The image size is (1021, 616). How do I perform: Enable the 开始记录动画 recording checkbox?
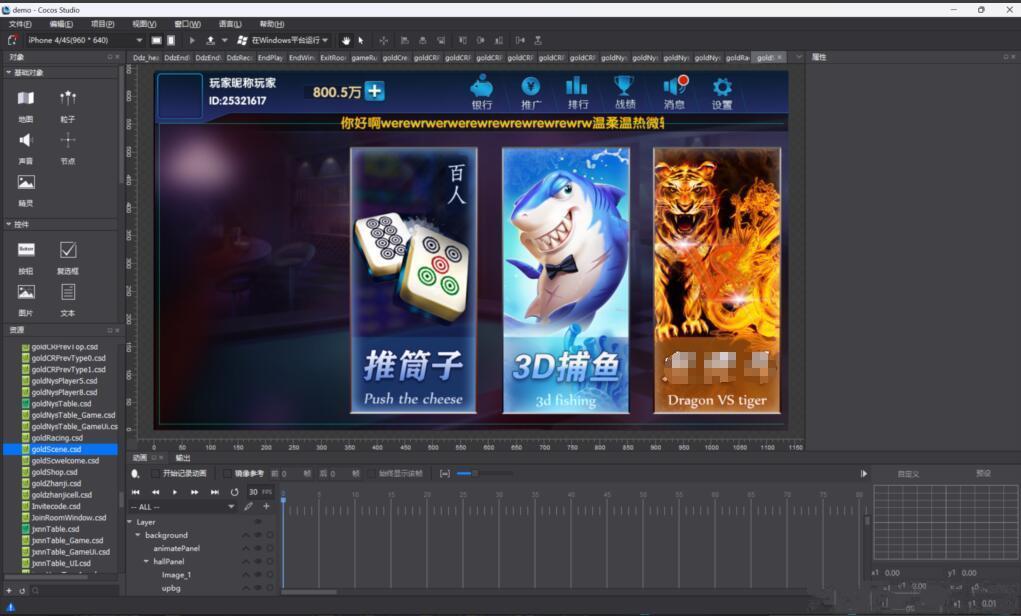155,472
